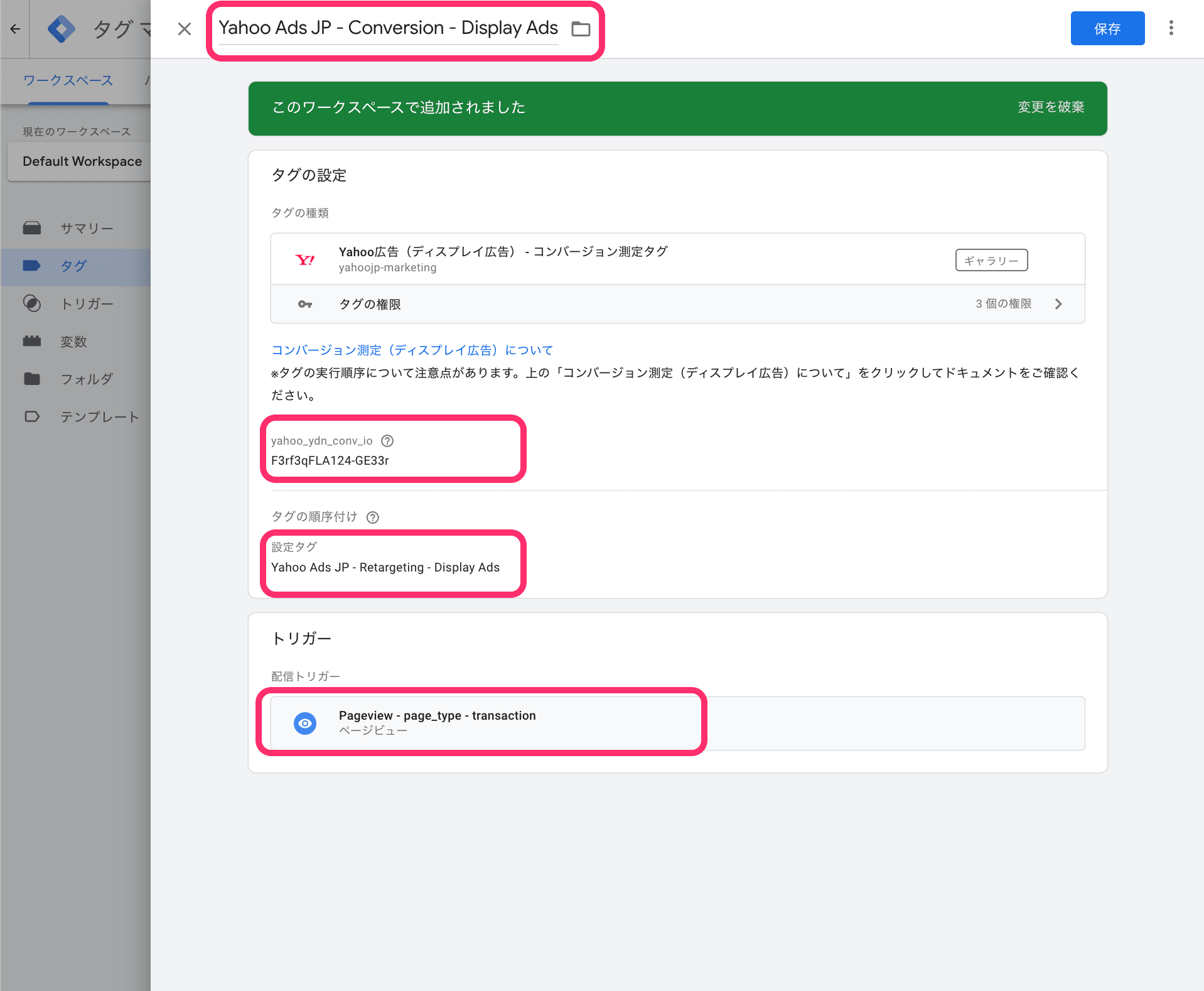Image resolution: width=1204 pixels, height=991 pixels.
Task: Click the ギャラリー badge button
Action: pyautogui.click(x=991, y=260)
